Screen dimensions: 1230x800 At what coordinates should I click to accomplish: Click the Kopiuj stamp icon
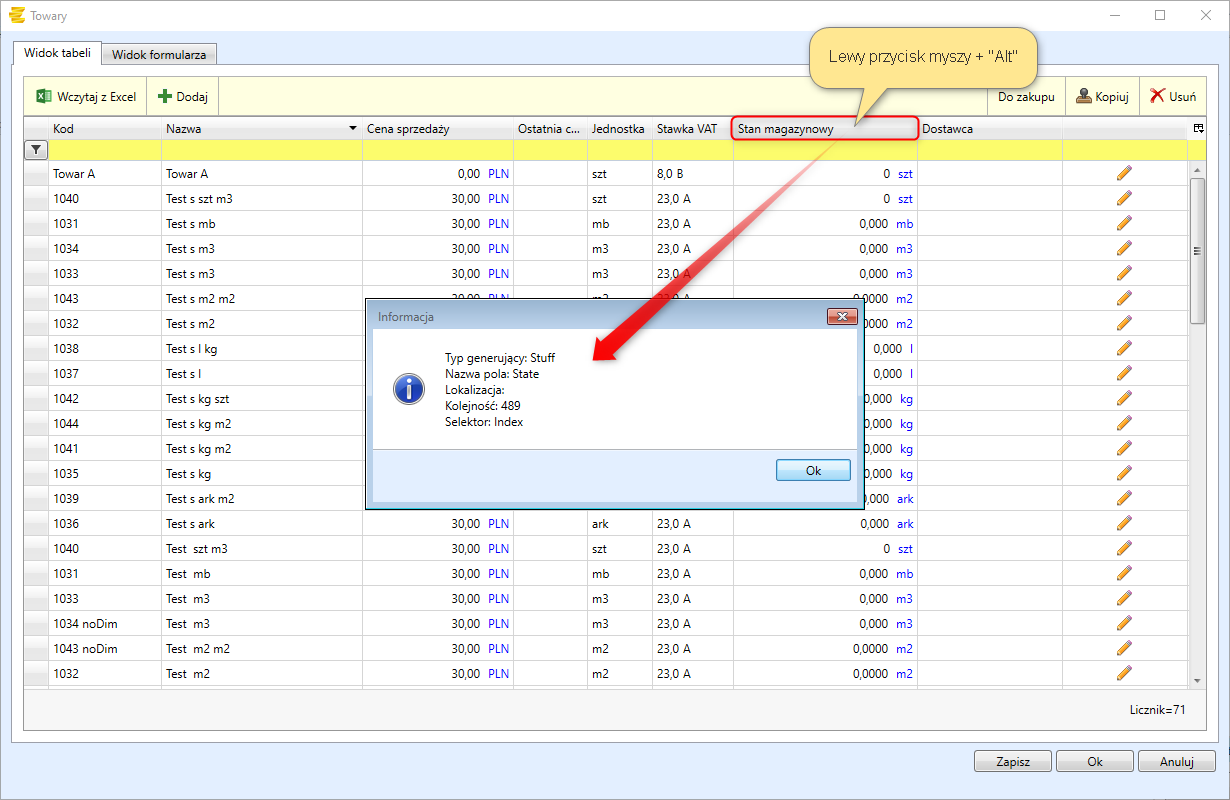pyautogui.click(x=1084, y=97)
